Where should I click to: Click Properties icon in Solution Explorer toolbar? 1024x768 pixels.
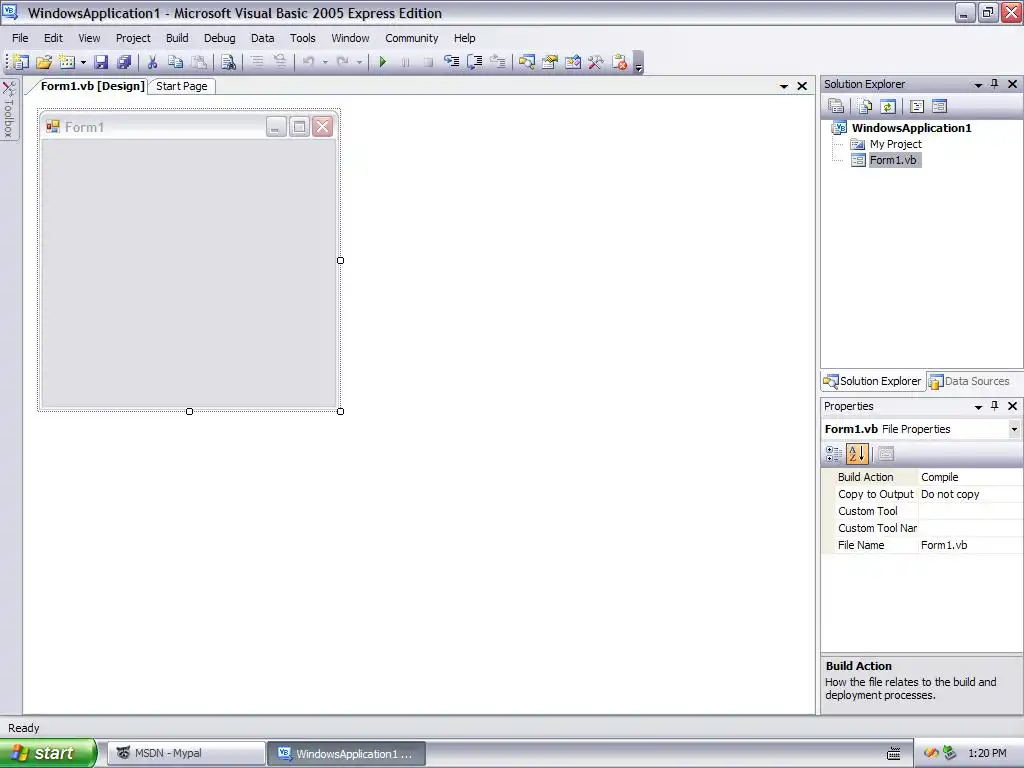tap(836, 106)
